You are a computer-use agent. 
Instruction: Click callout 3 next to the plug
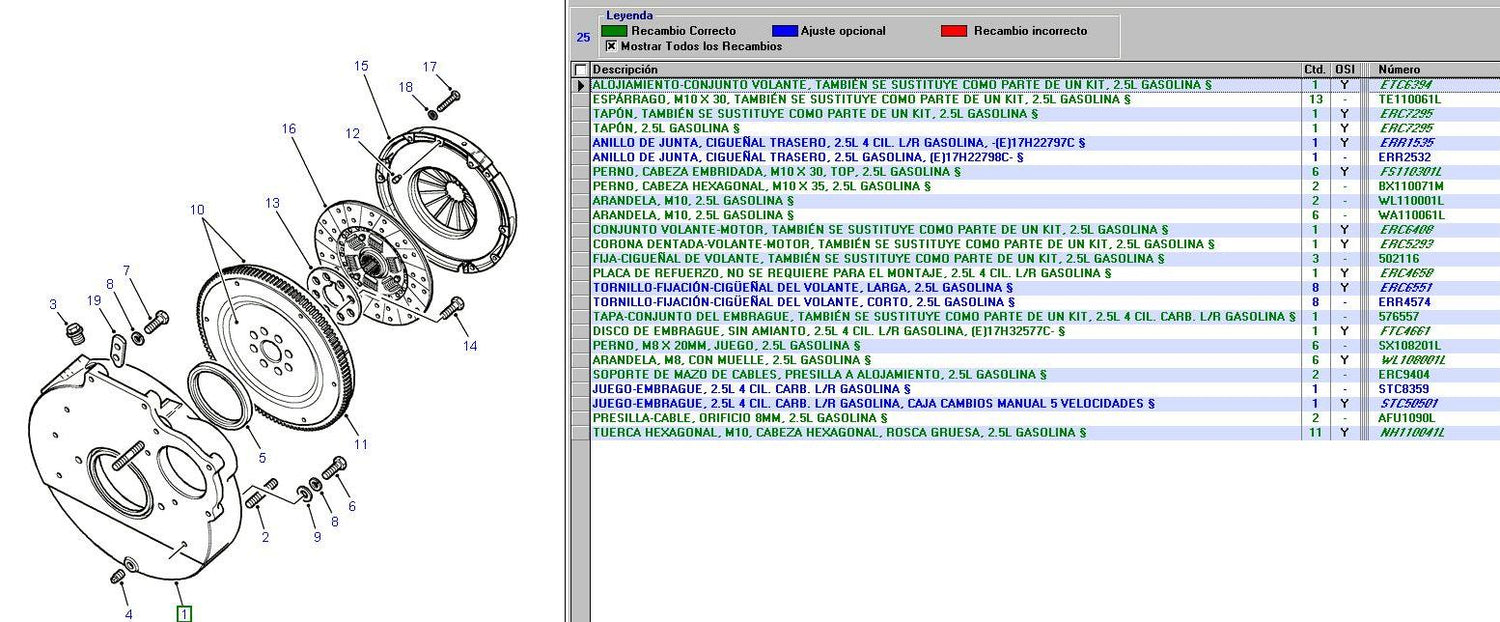[x=53, y=304]
